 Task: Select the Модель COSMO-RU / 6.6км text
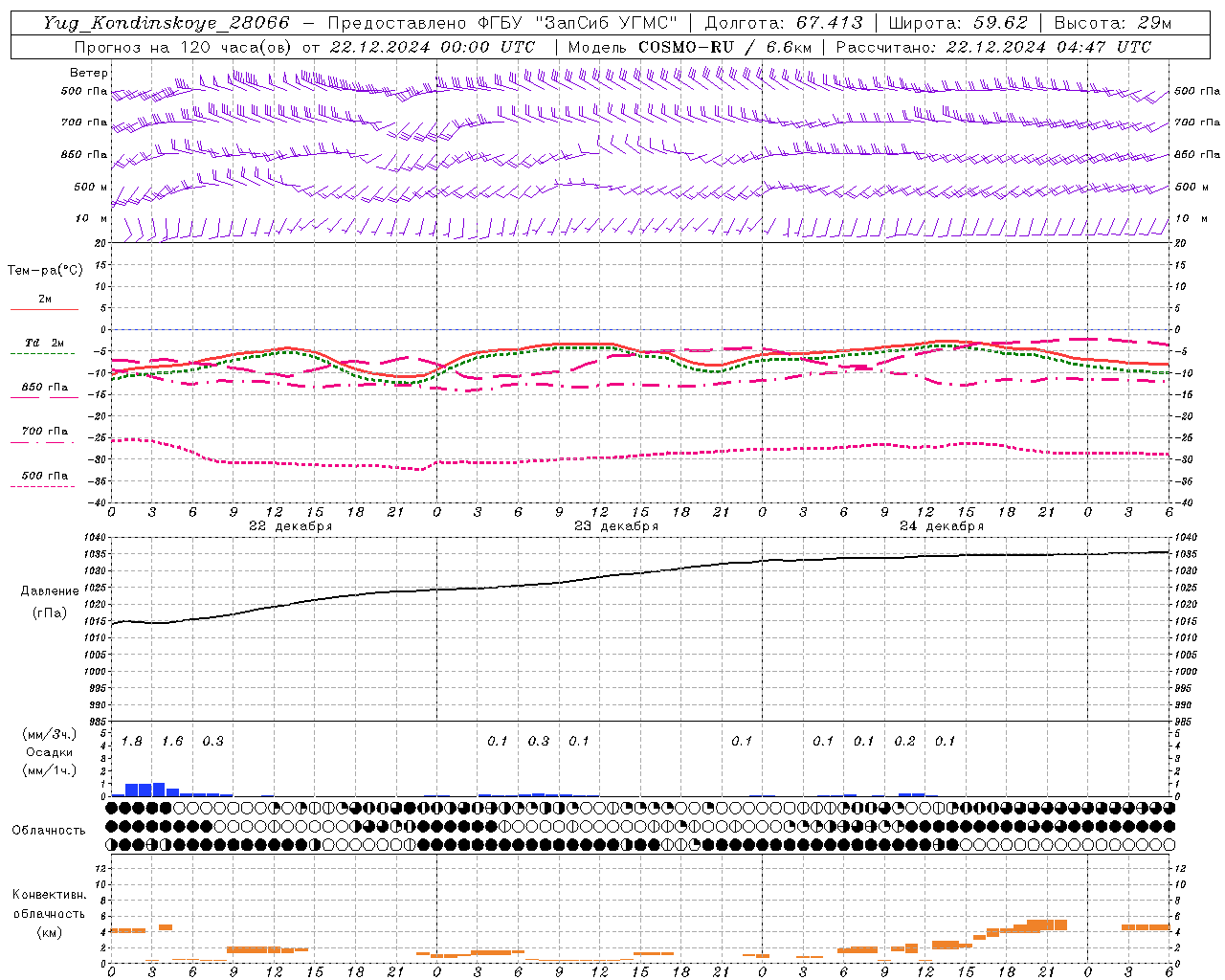coord(690,47)
